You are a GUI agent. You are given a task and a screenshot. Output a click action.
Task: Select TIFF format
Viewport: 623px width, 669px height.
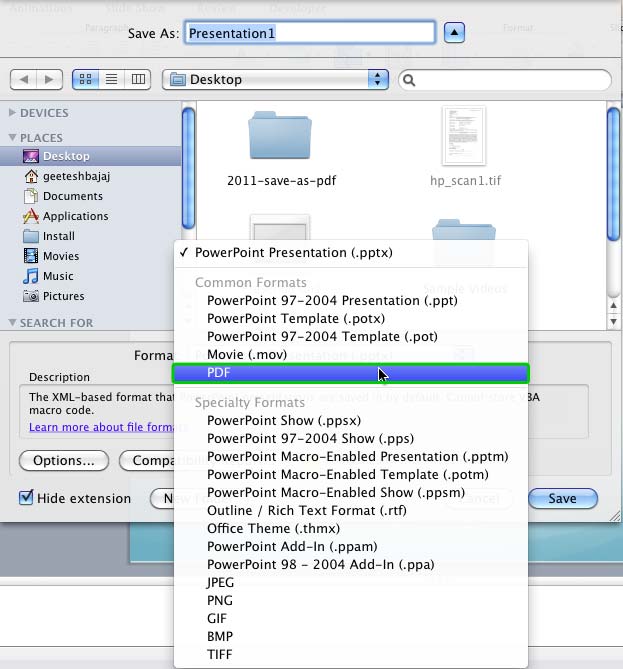point(351,654)
